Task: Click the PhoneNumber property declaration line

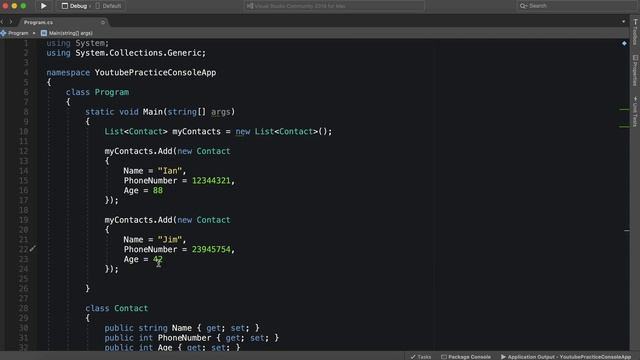Action: [192, 338]
